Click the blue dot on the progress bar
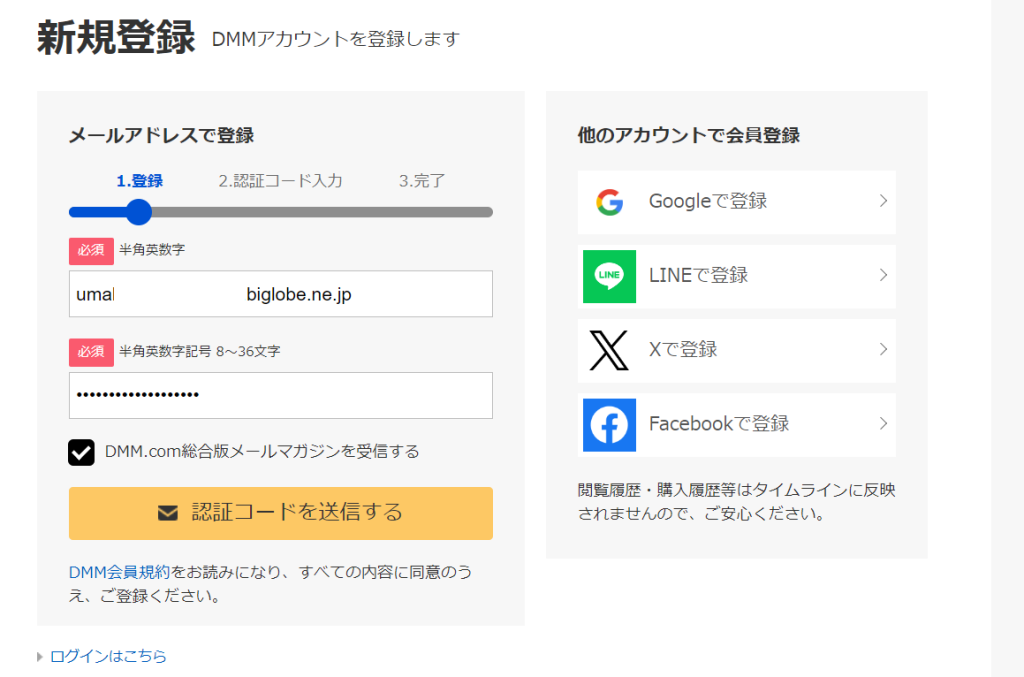The image size is (1024, 677). 138,212
